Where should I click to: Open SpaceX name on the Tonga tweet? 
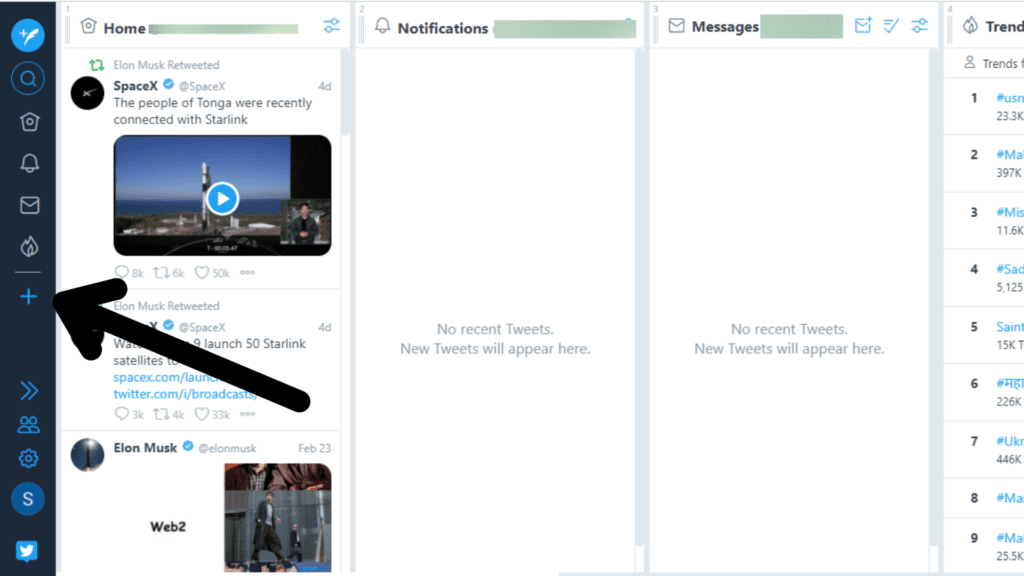click(x=136, y=86)
